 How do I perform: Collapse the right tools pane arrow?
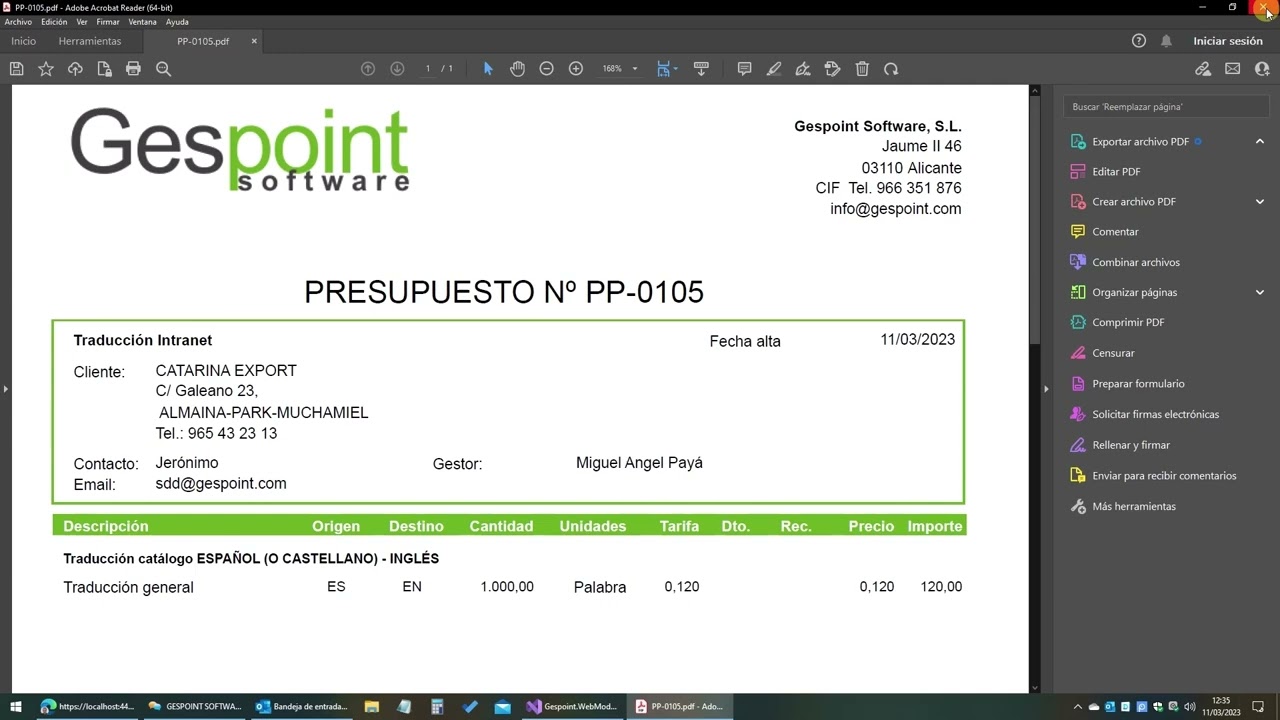[1046, 388]
